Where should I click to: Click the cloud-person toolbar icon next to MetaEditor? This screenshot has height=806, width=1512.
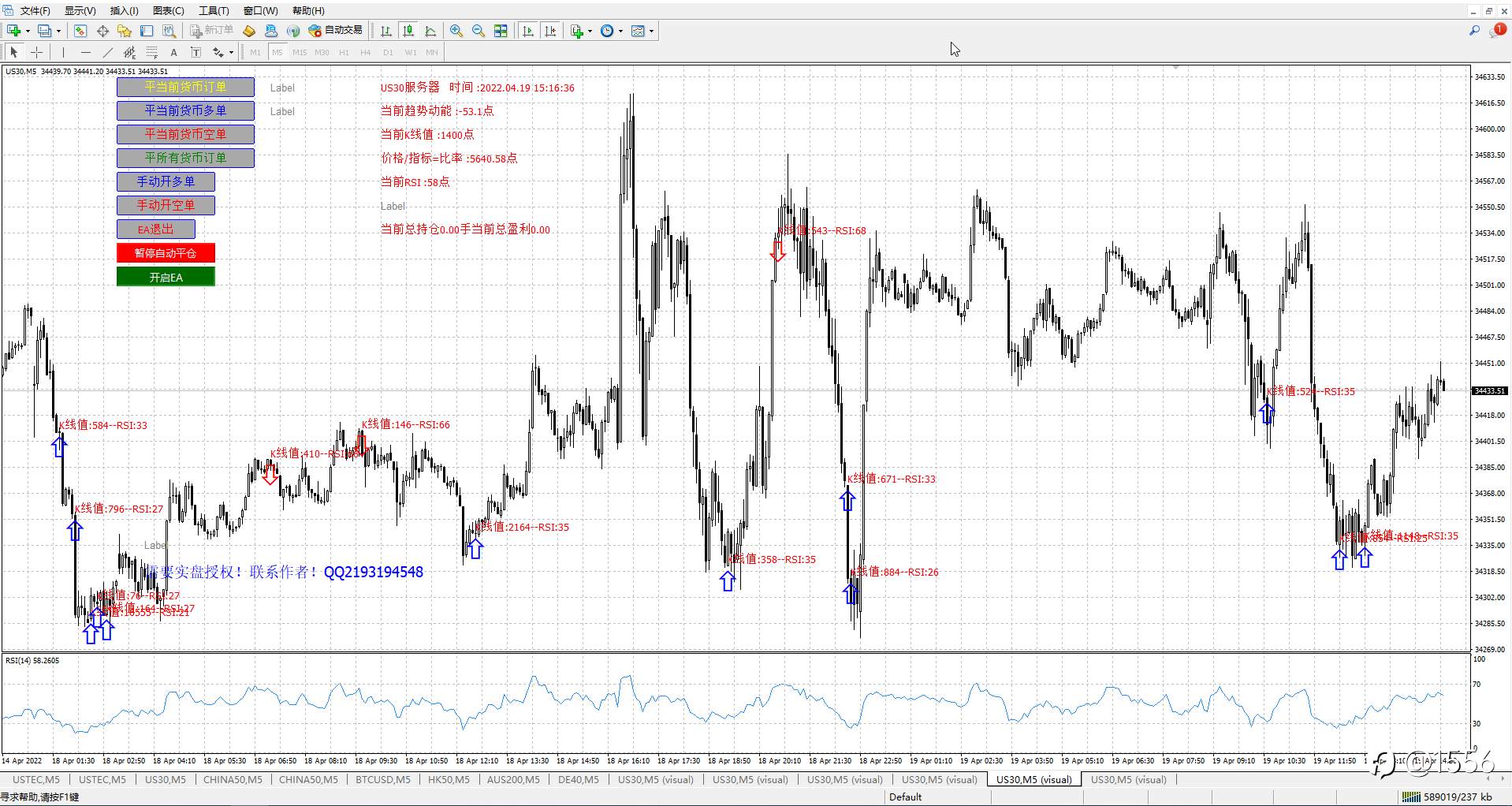pos(271,31)
